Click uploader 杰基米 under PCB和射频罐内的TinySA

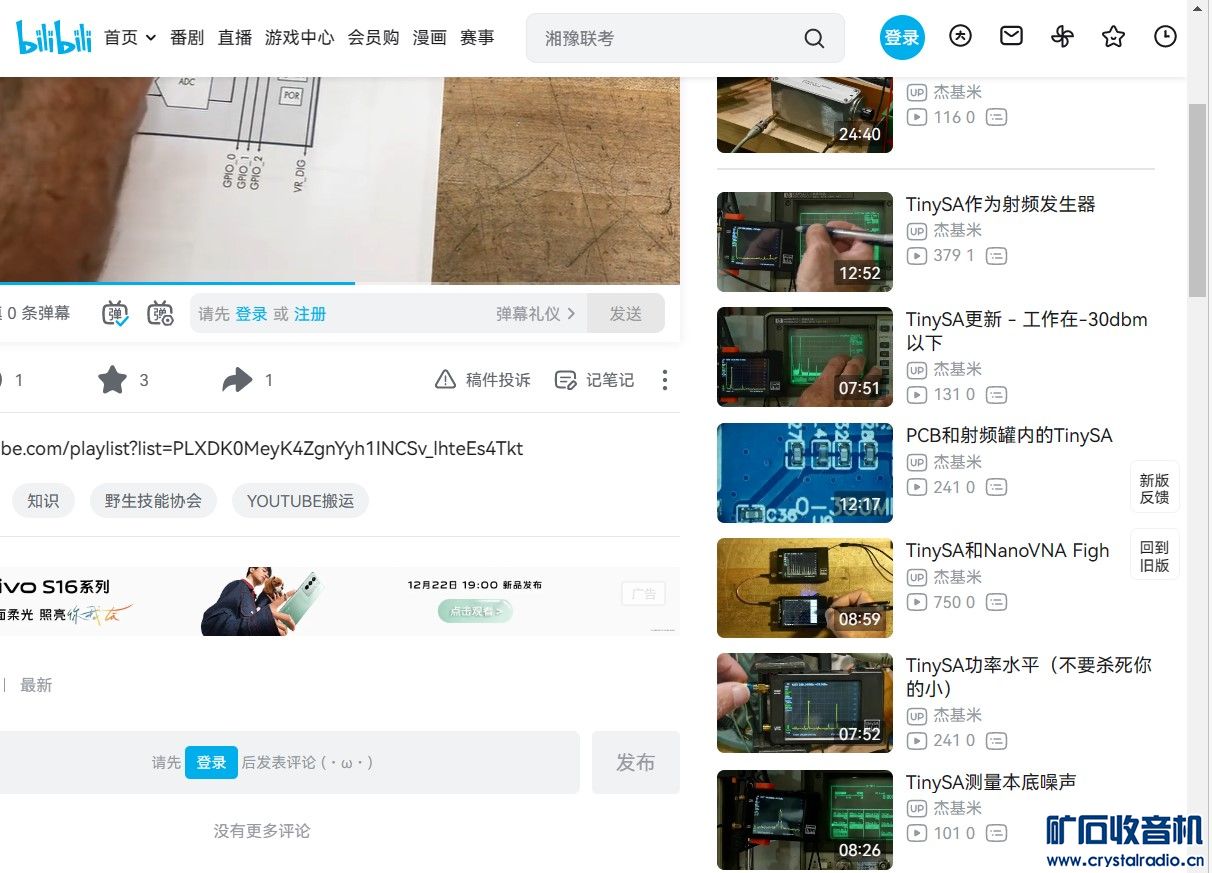pos(958,462)
